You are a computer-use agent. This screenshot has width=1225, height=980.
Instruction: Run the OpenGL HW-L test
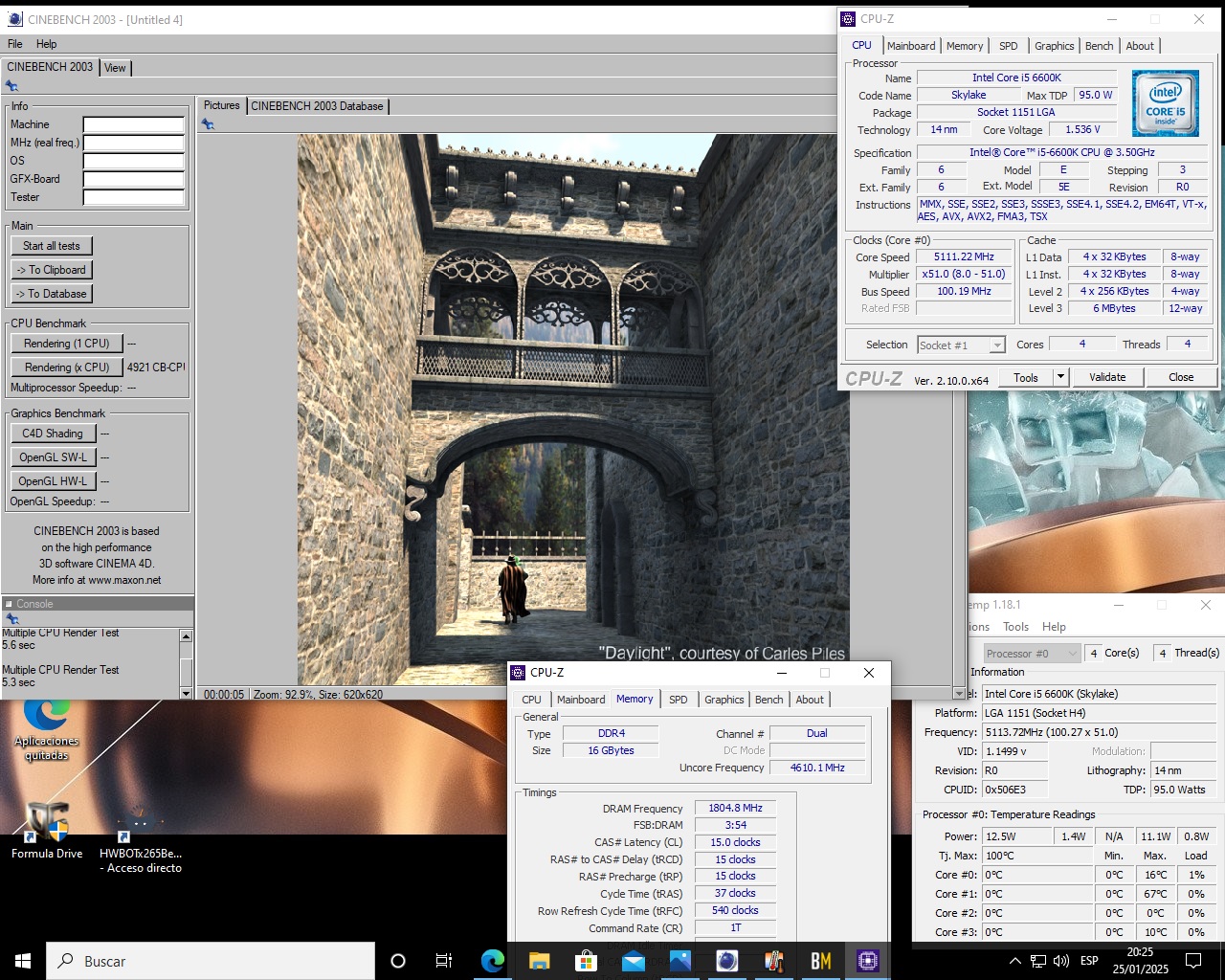[53, 481]
